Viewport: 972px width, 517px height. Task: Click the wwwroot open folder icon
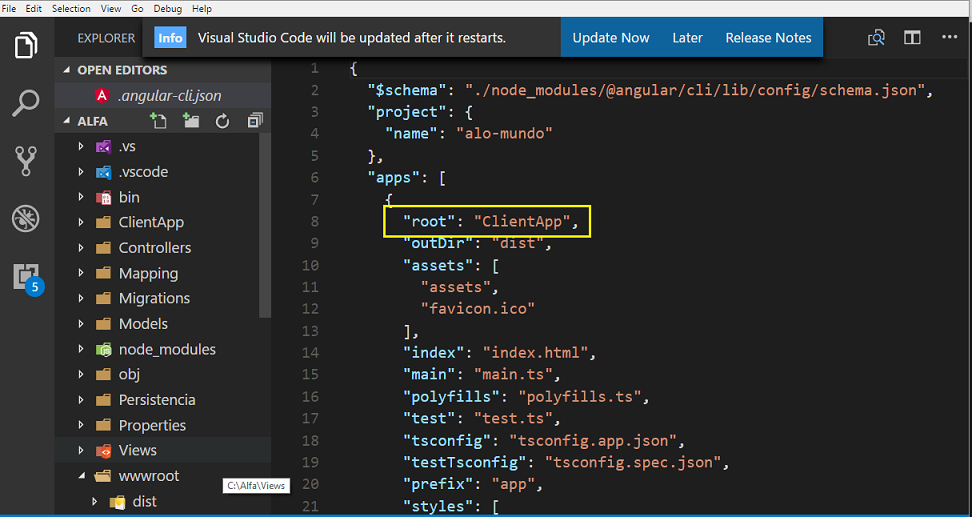point(103,476)
